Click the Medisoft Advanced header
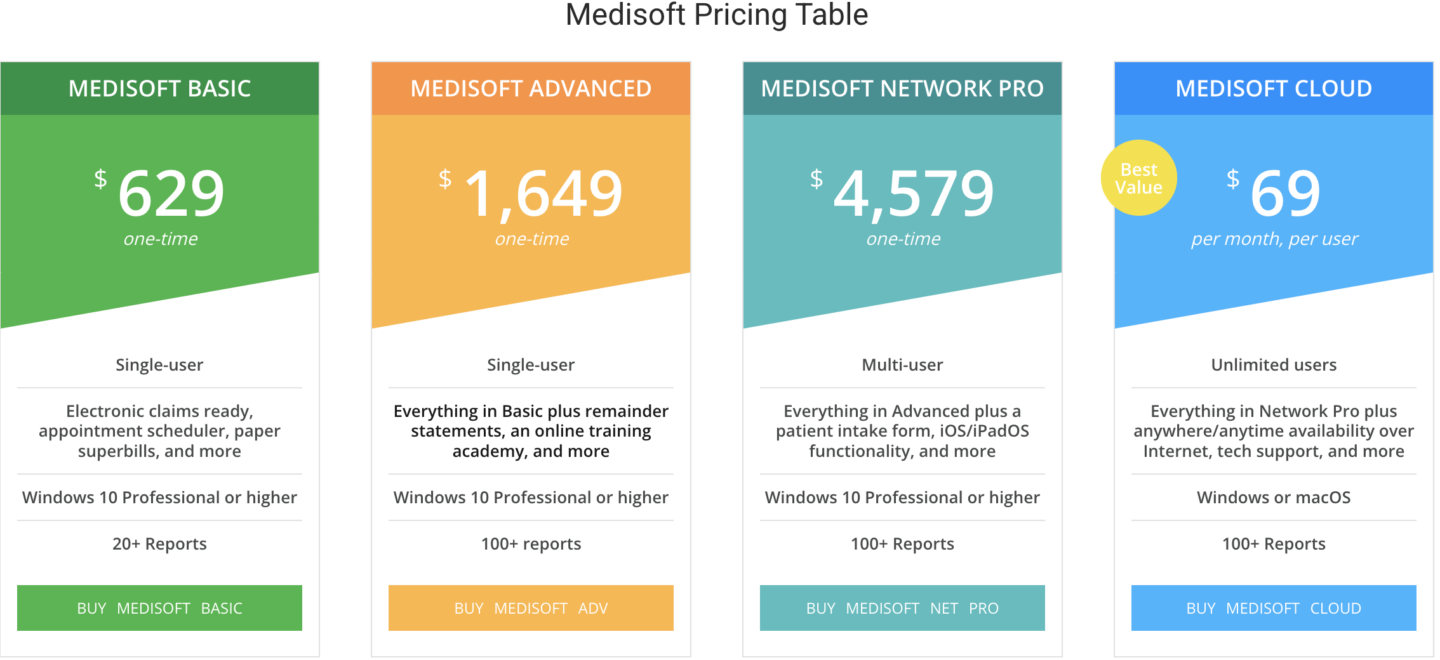Screen dimensions: 1440x660 point(530,88)
